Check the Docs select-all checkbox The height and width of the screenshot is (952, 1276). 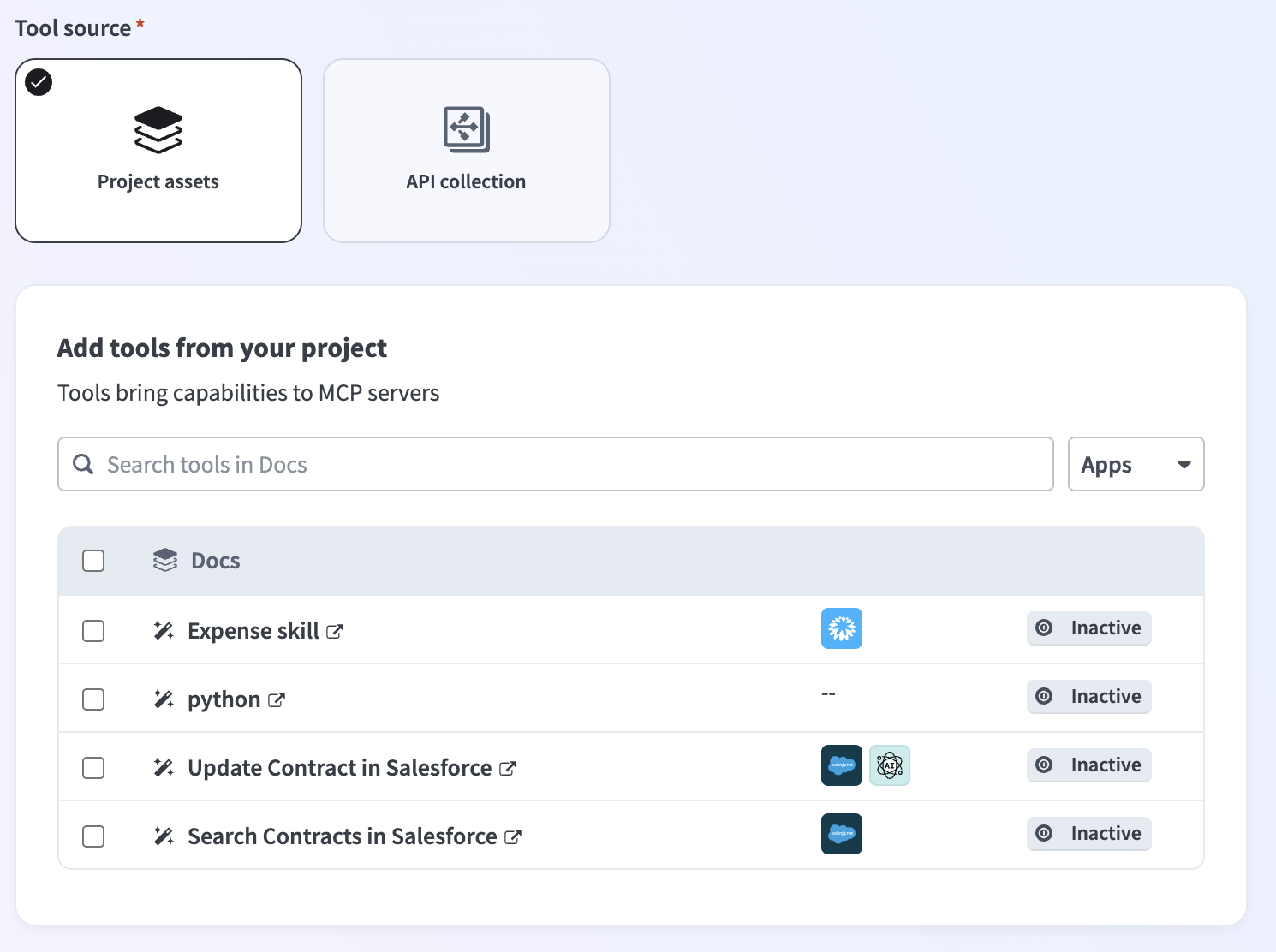tap(93, 561)
